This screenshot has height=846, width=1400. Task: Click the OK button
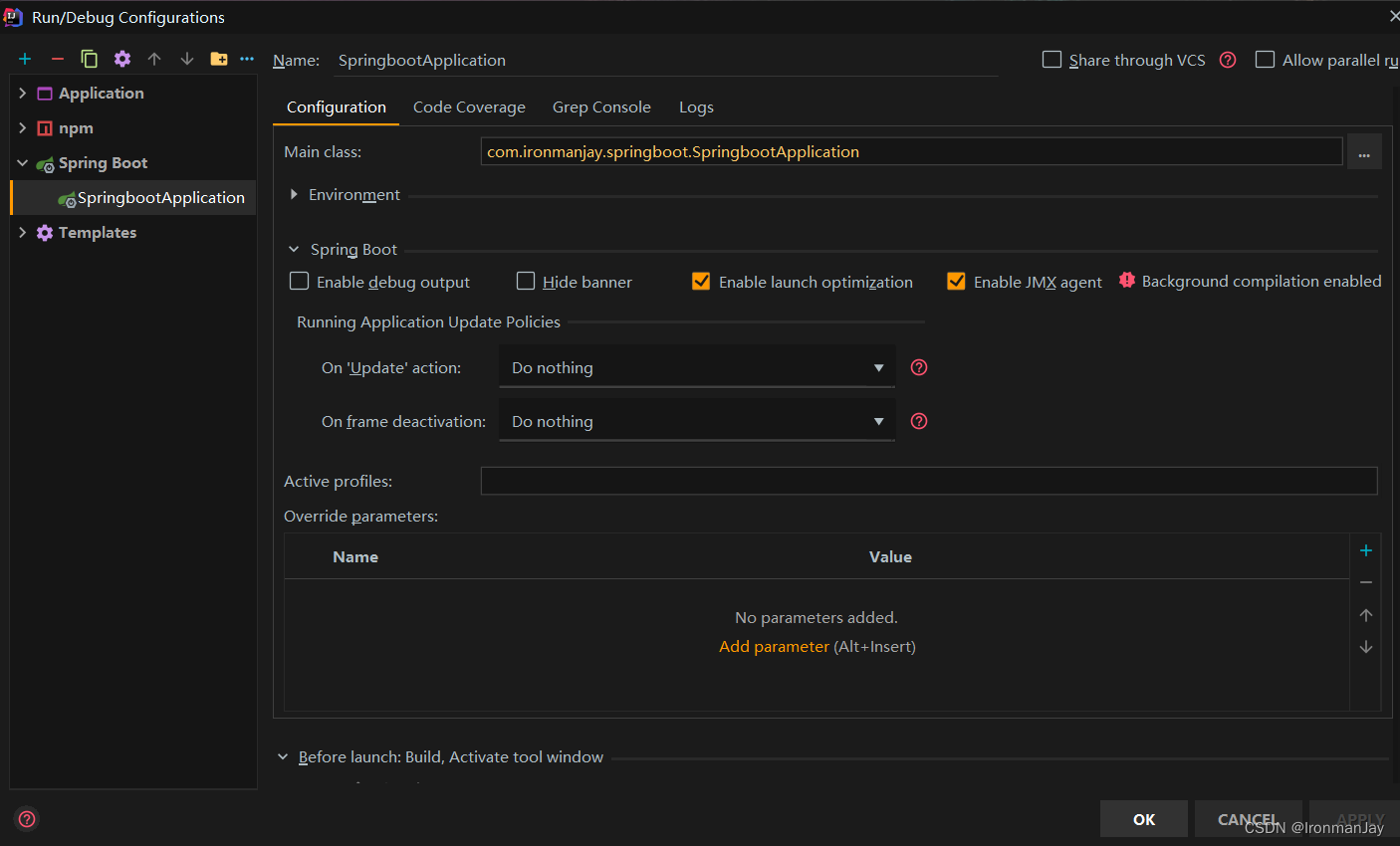click(1143, 819)
